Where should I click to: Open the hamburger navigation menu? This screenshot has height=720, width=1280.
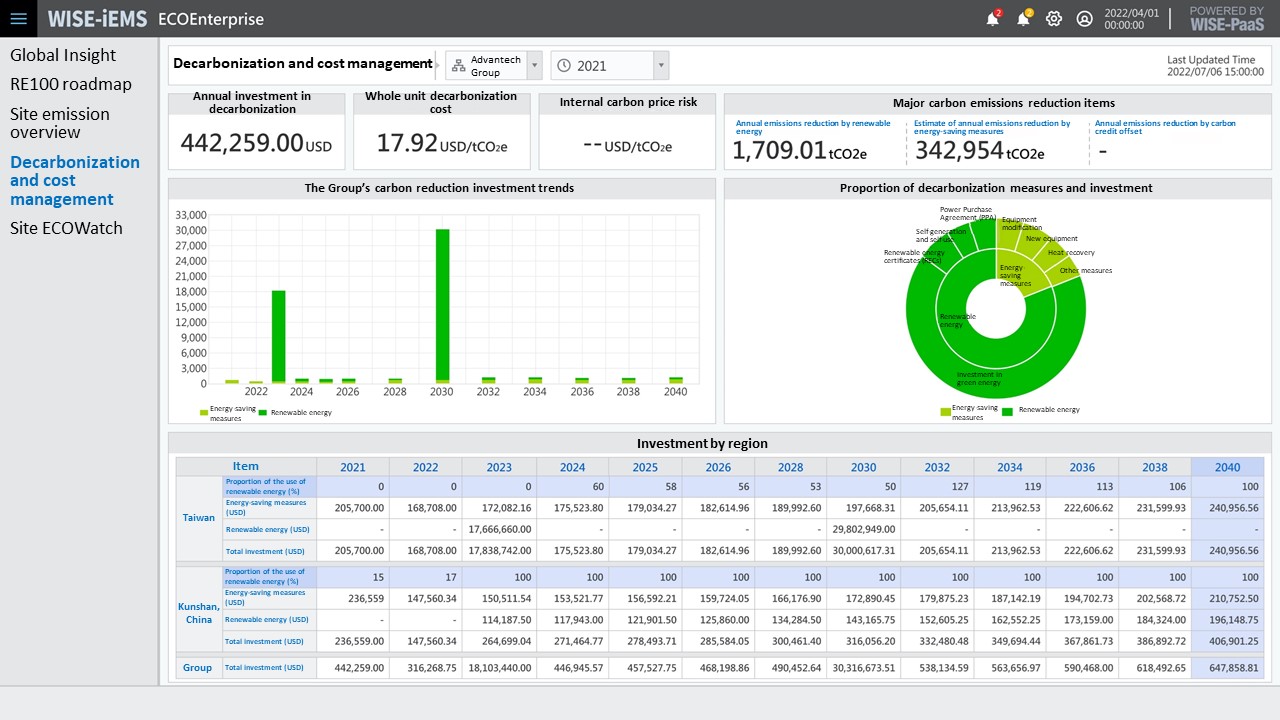[x=18, y=18]
